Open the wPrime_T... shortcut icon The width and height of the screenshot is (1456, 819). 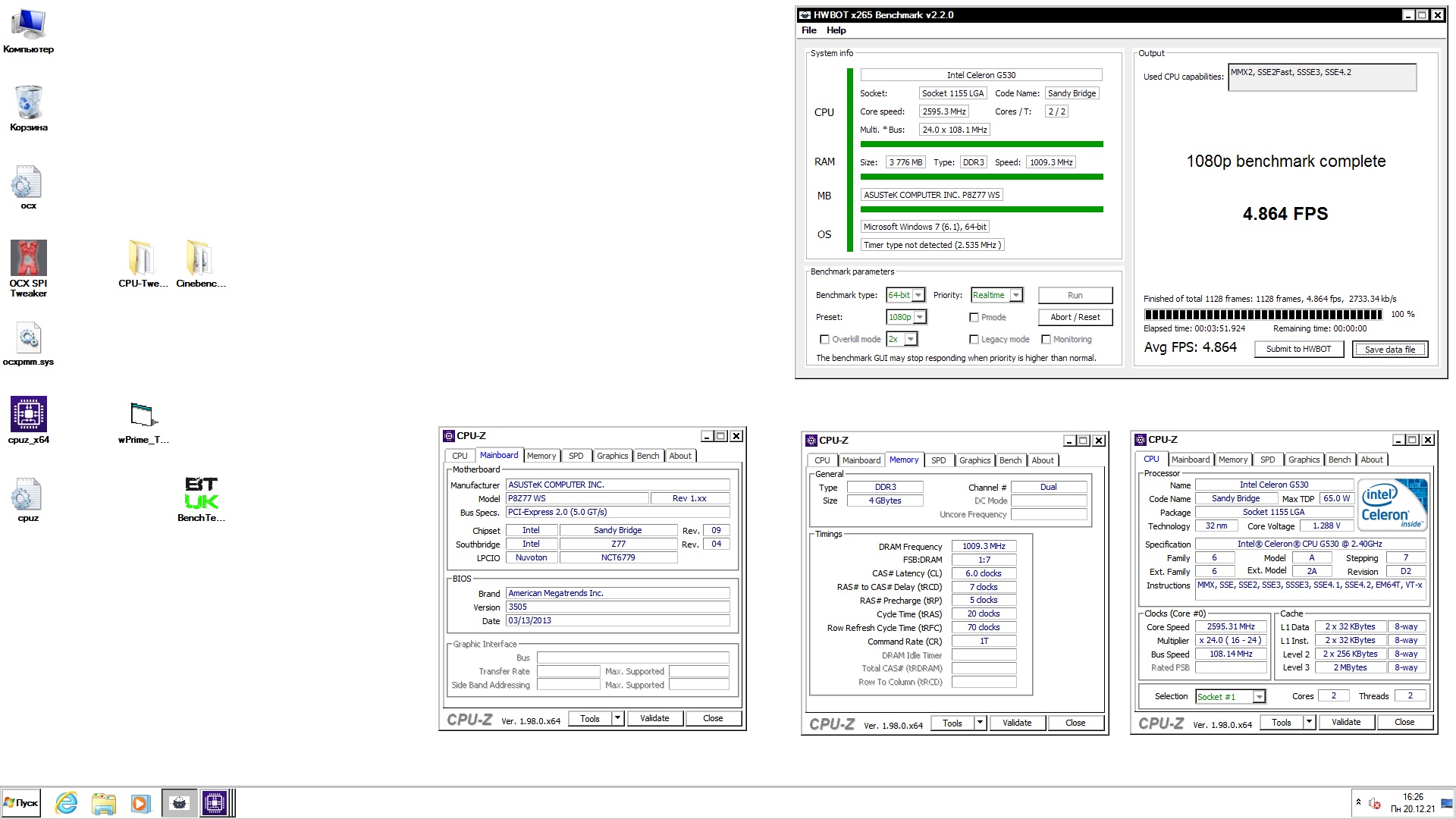pos(143,423)
